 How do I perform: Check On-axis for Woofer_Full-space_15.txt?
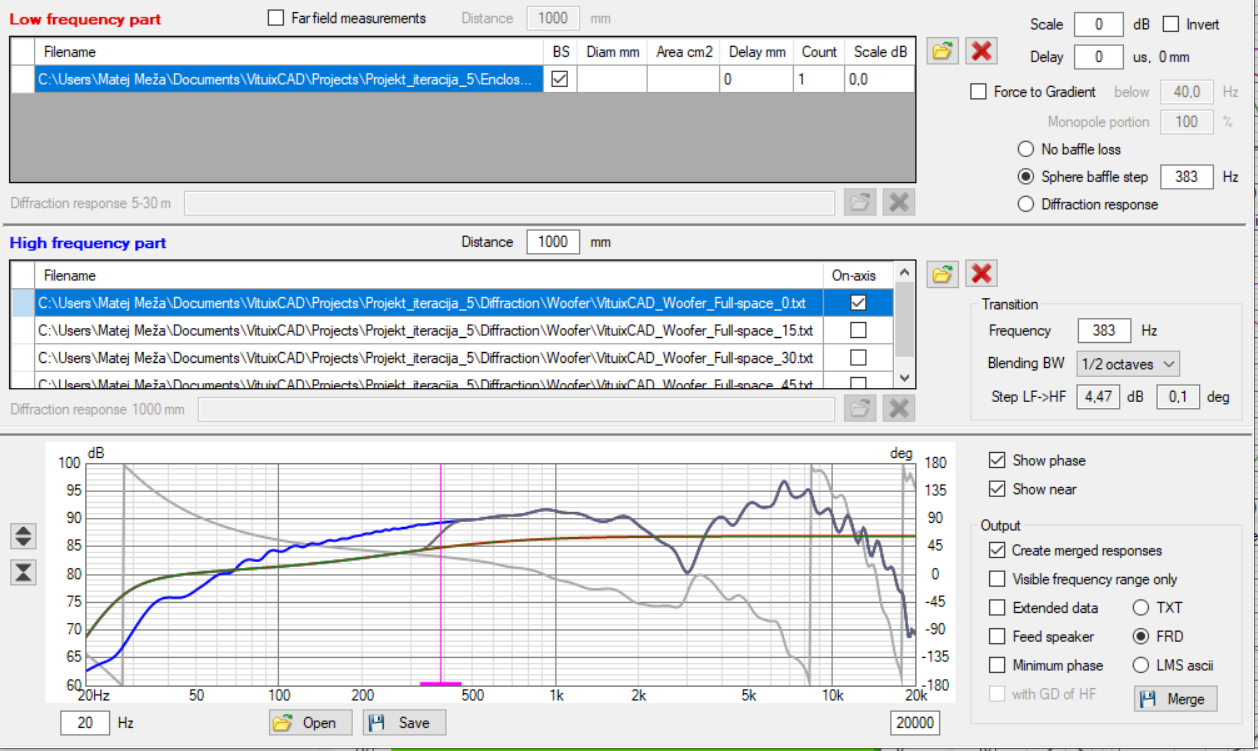coord(858,330)
